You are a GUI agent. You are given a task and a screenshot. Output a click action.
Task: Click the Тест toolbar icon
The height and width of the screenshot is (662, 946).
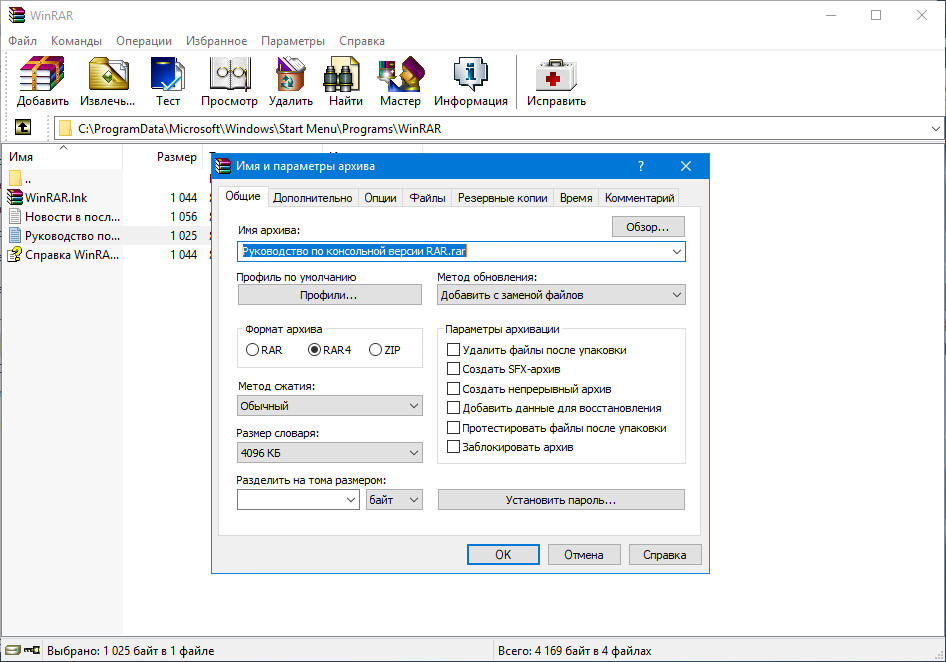pos(168,76)
